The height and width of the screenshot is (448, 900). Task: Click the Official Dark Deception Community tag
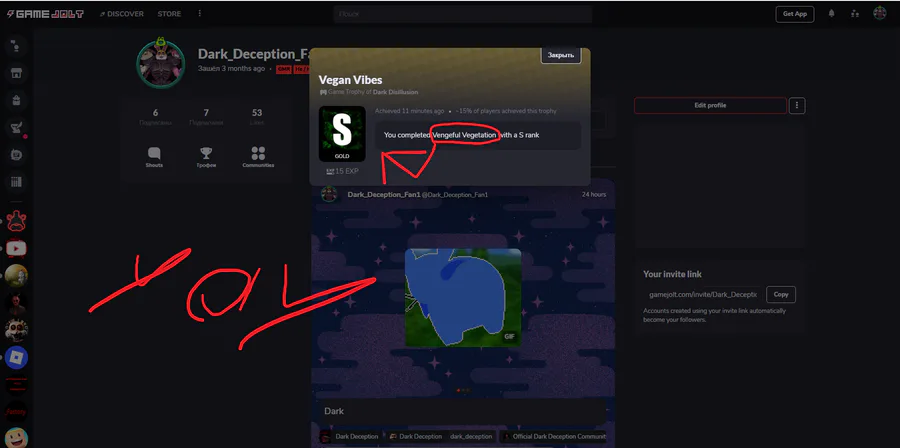point(553,437)
